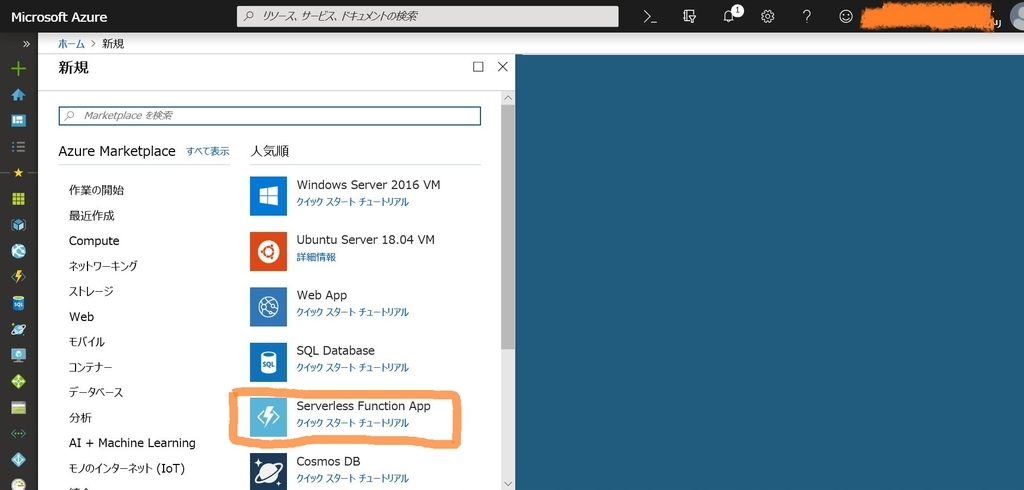Click すべて表示 next to Azure Marketplace
The image size is (1024, 490).
[x=208, y=151]
